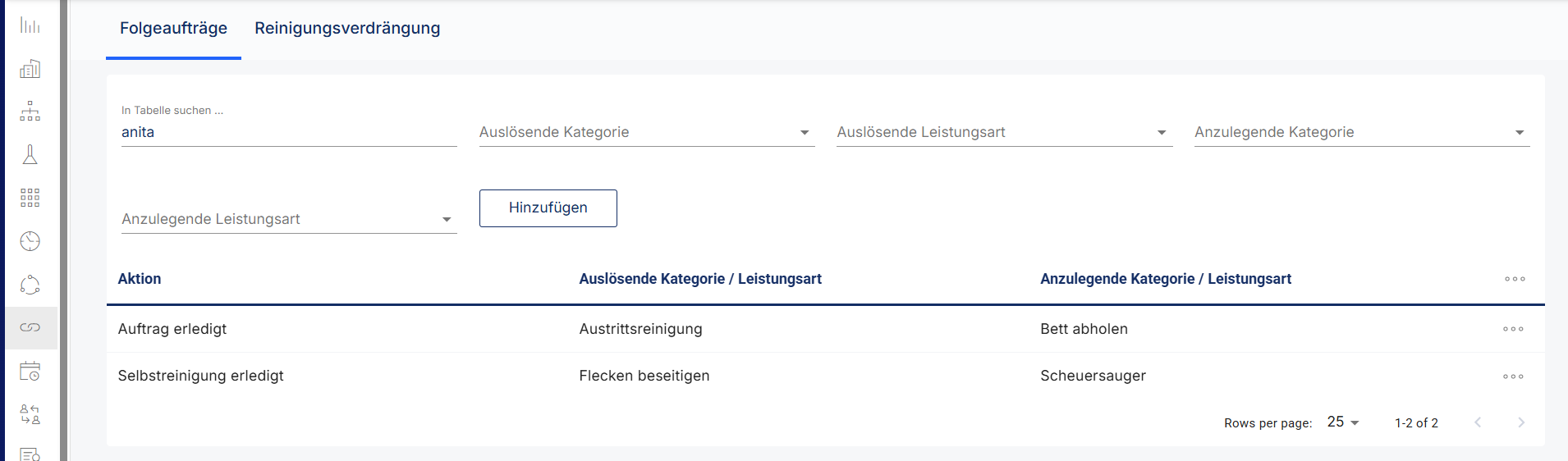
Task: Click the clock icon in sidebar
Action: [x=30, y=241]
